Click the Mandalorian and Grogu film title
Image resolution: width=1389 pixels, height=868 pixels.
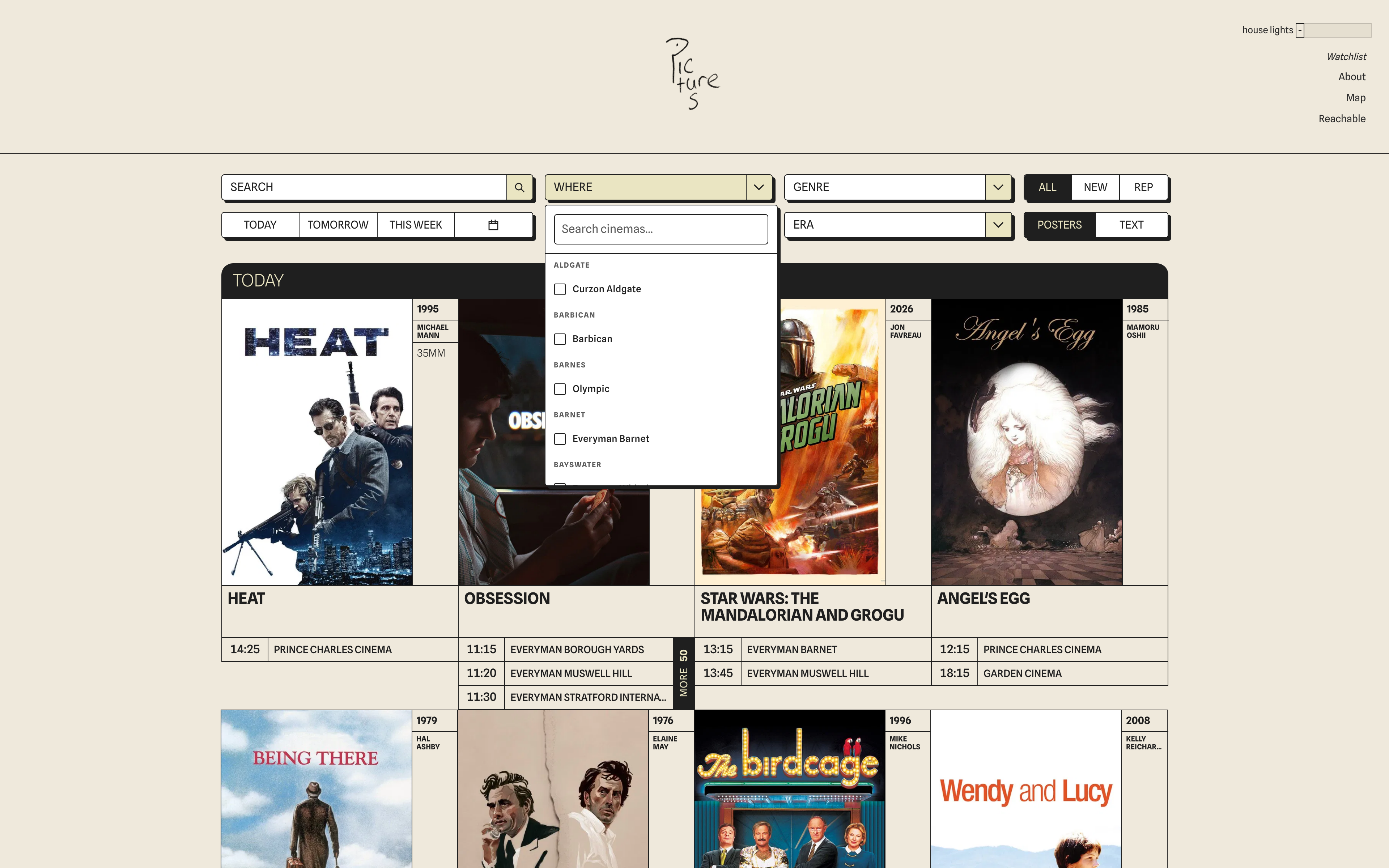pos(802,607)
